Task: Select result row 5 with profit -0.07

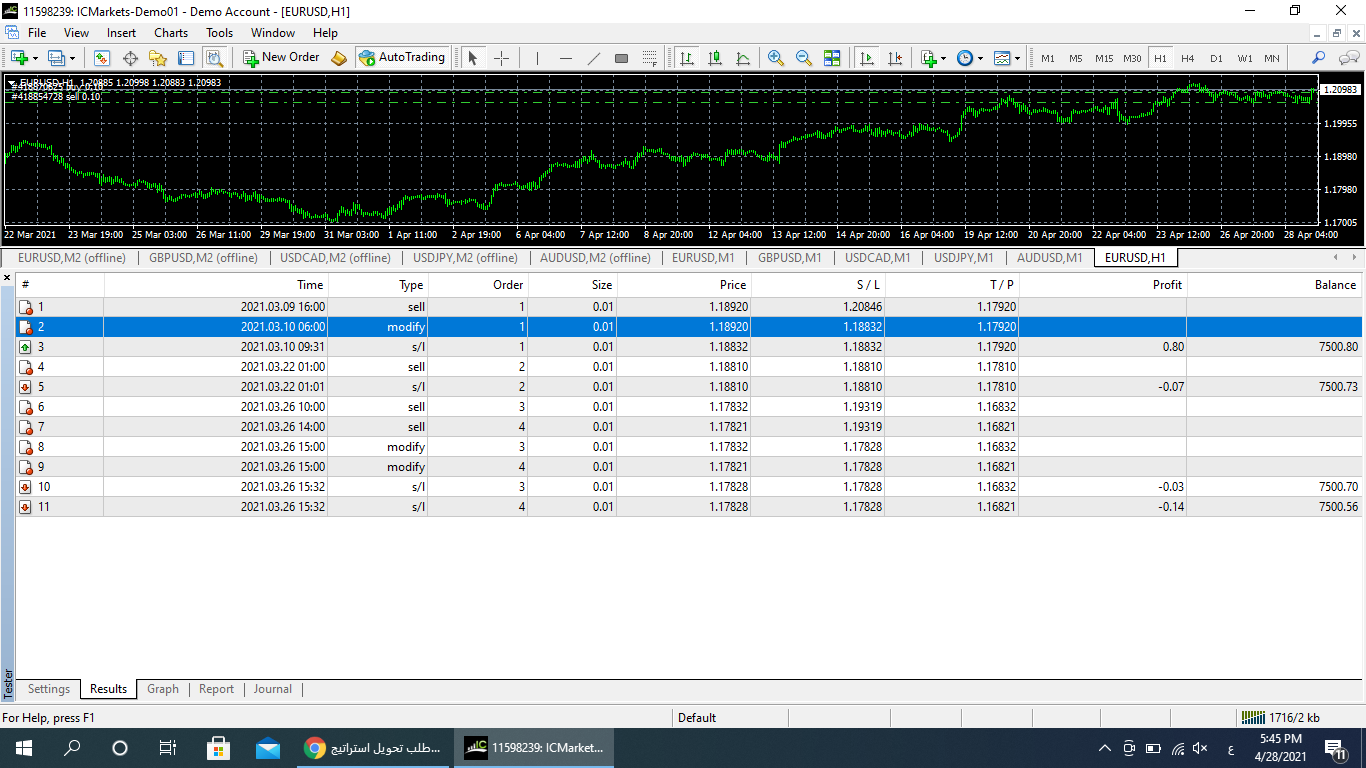Action: pos(689,387)
